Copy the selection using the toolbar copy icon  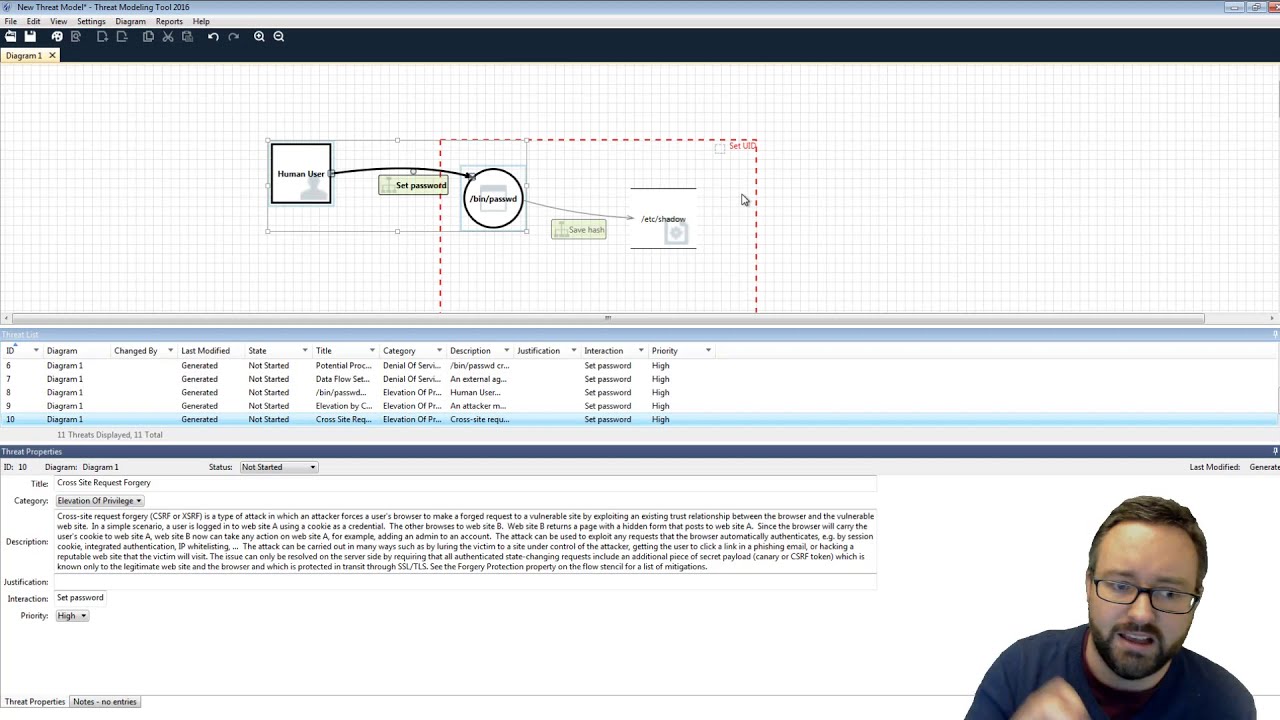(x=148, y=36)
